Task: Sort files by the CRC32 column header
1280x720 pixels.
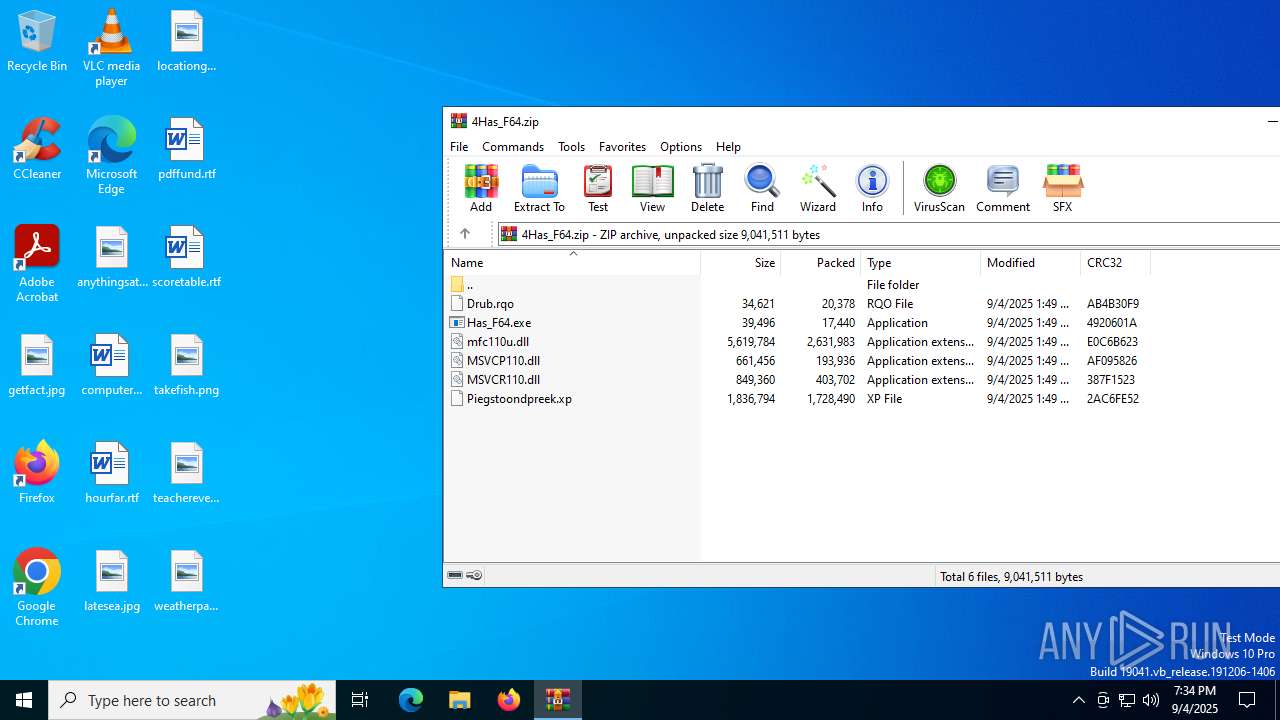Action: point(1116,263)
